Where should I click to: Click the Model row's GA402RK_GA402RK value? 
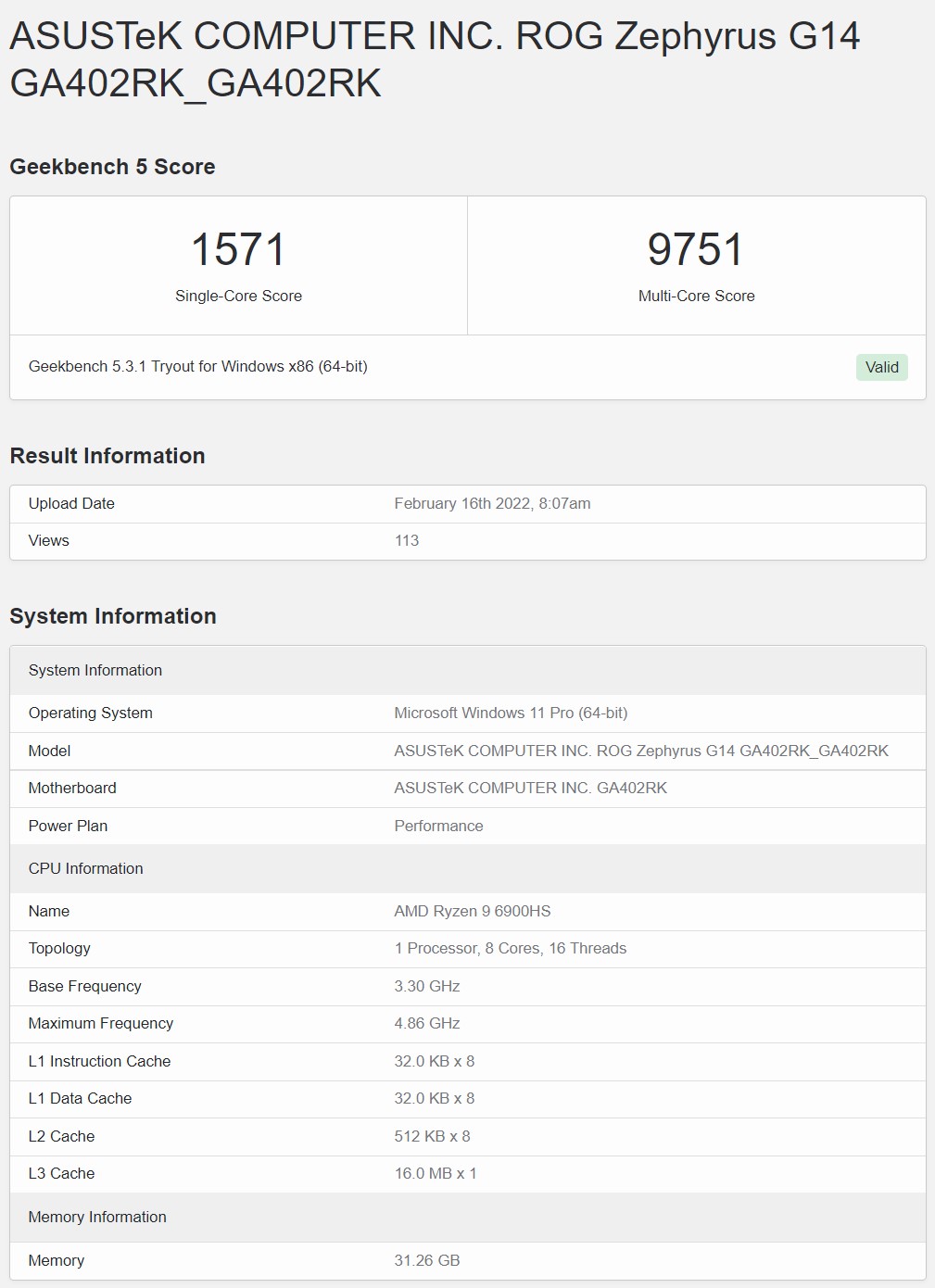pos(641,751)
